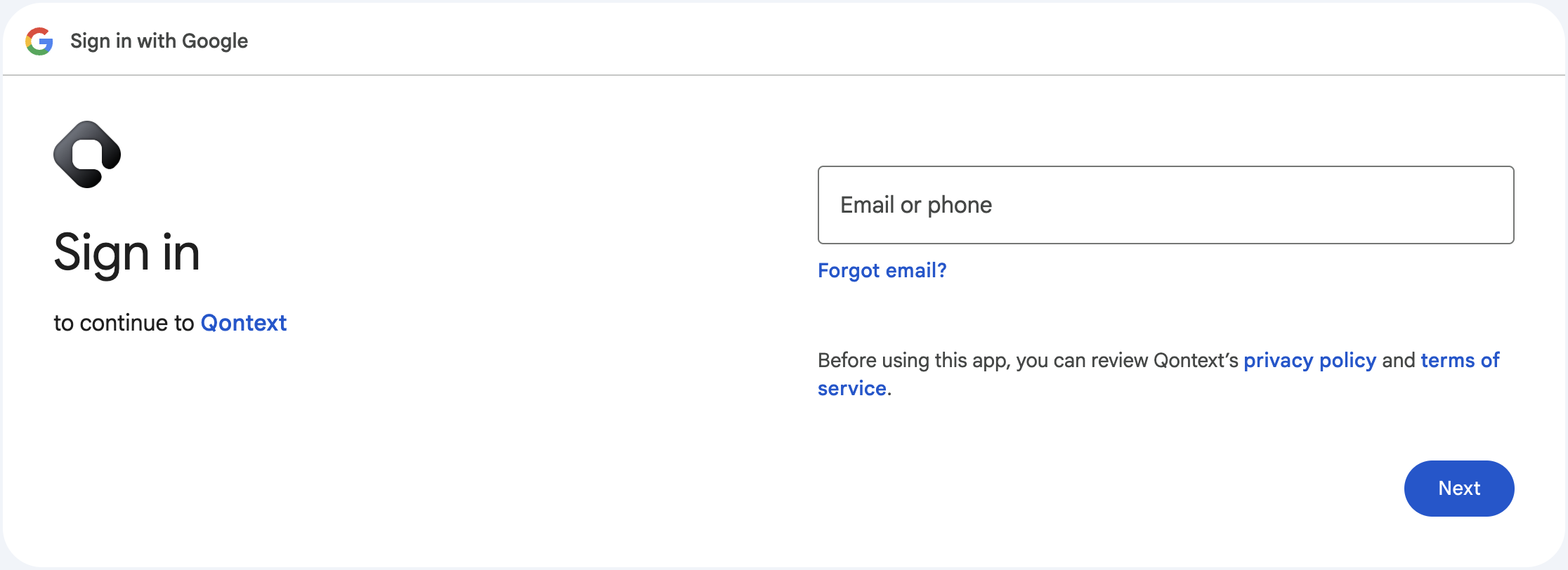Click inside the "Email or phone" field
The image size is (1568, 570).
1165,204
